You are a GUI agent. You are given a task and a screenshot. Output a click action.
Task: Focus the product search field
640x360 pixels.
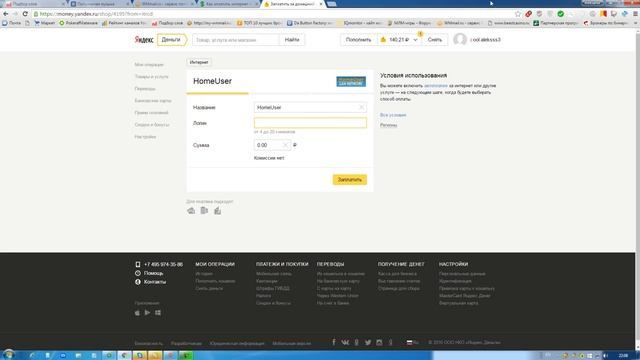pos(236,40)
